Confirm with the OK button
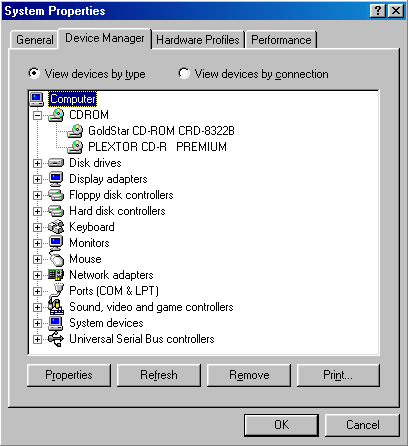The height and width of the screenshot is (446, 408). click(281, 425)
